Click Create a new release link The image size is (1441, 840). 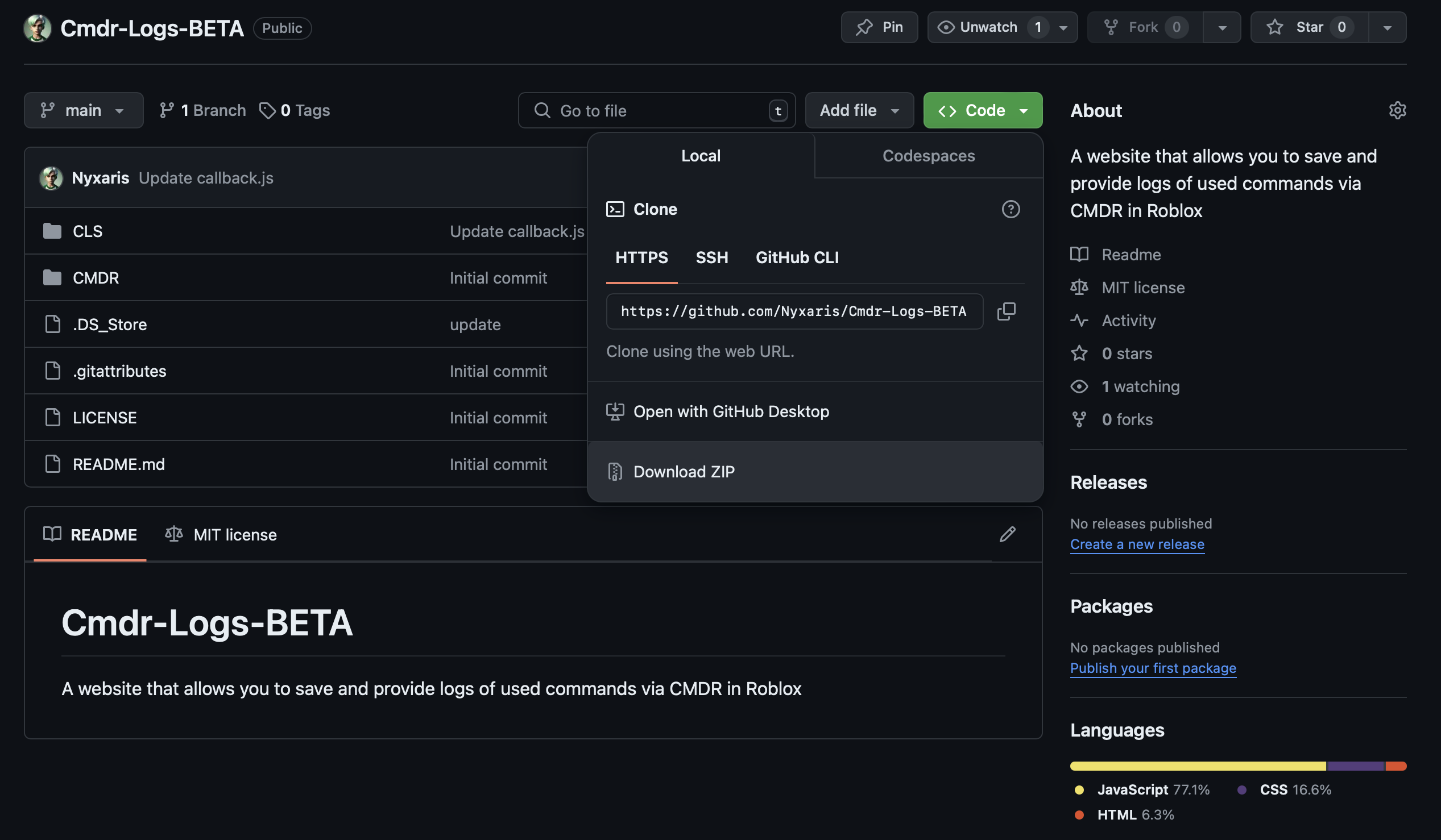click(1137, 544)
